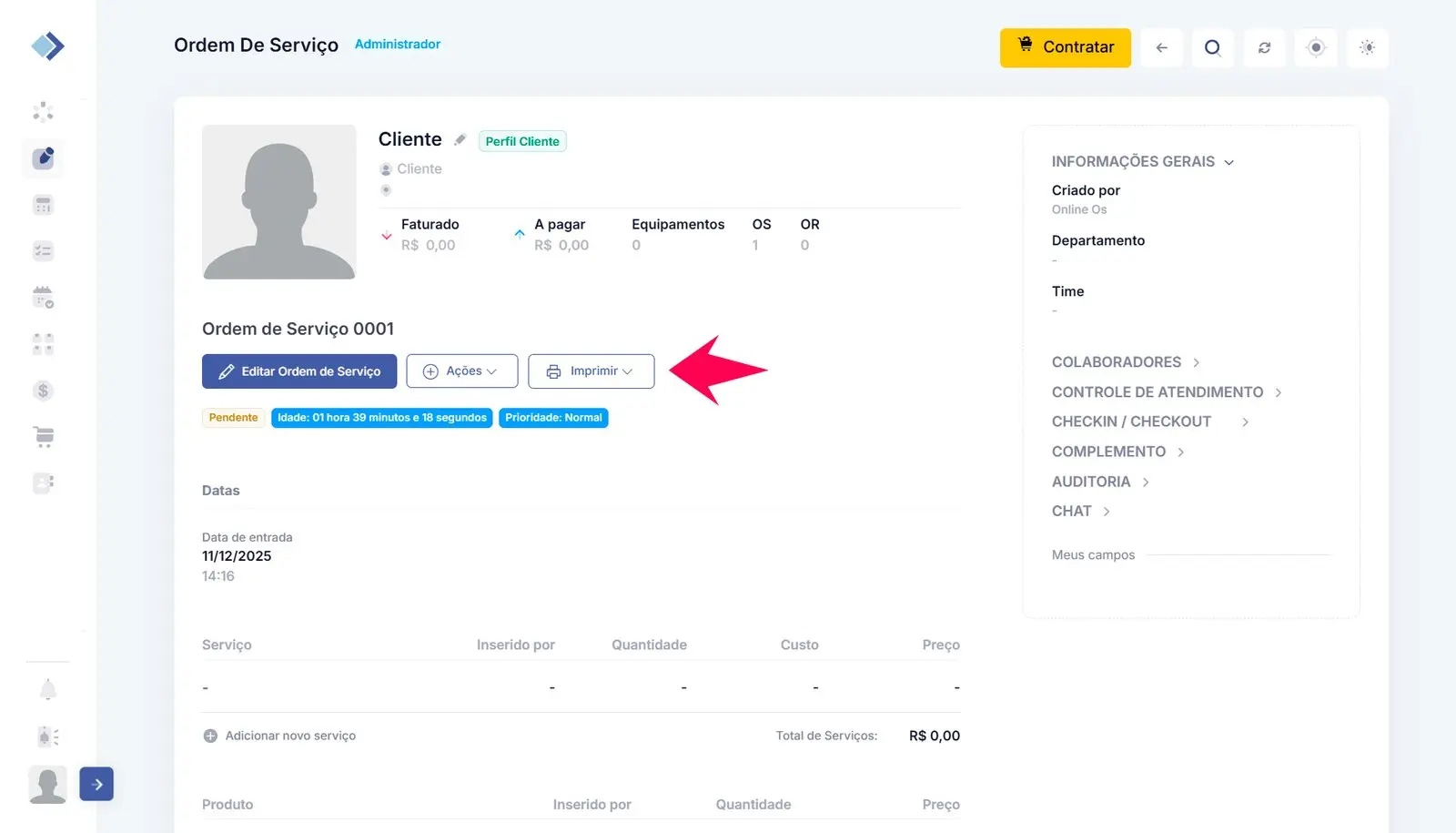Image resolution: width=1456 pixels, height=833 pixels.
Task: Go back using the left arrow icon
Action: (1161, 47)
